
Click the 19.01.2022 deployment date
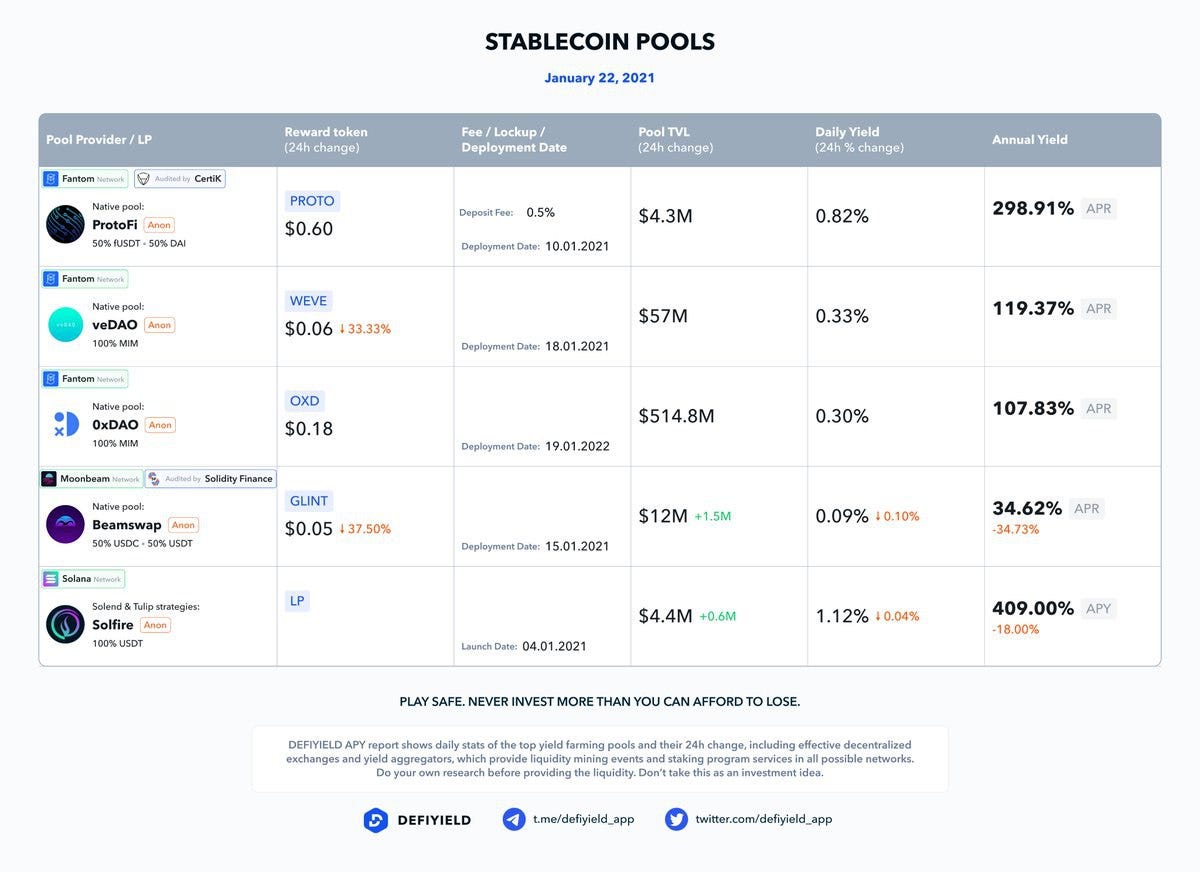[x=577, y=446]
